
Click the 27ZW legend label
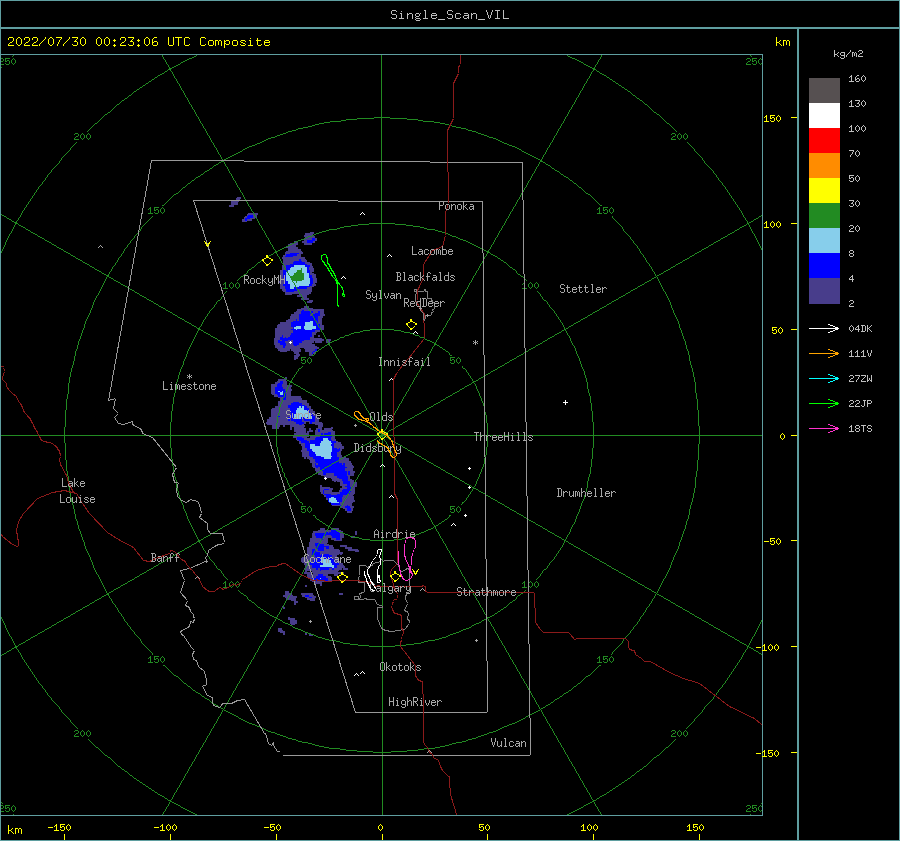[x=860, y=379]
